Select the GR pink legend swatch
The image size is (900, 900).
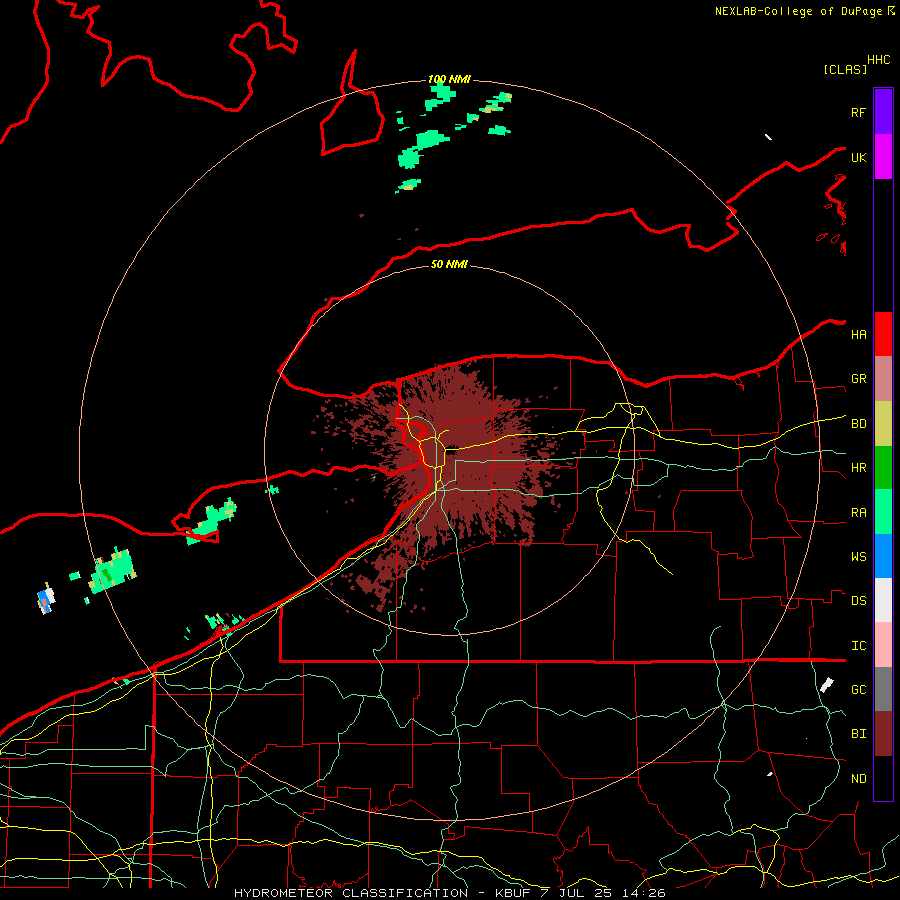pyautogui.click(x=883, y=378)
